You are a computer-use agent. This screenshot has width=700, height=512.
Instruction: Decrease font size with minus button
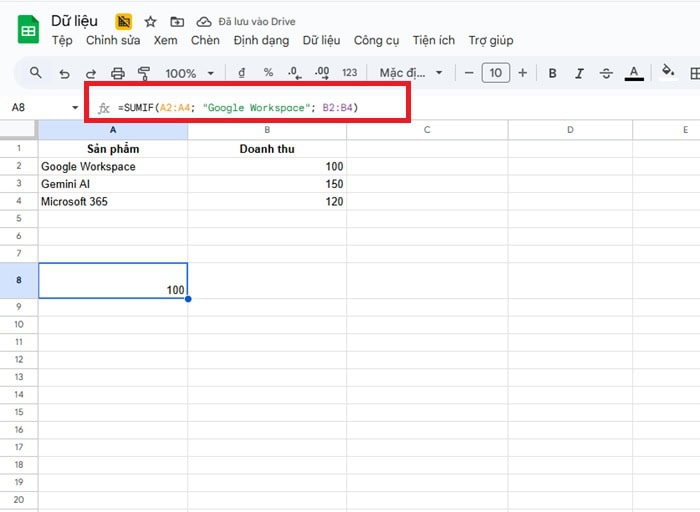pyautogui.click(x=469, y=73)
